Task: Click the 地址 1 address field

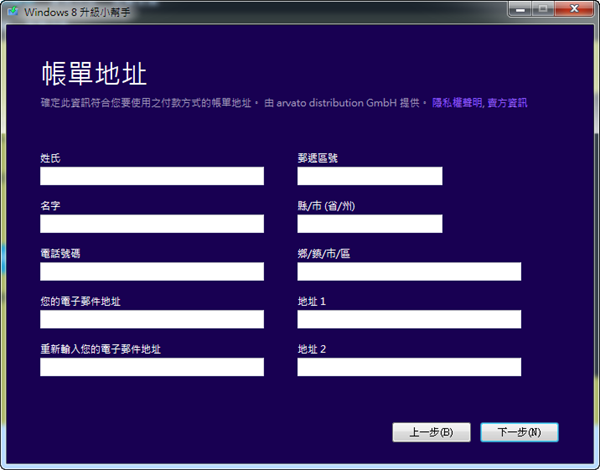Action: pyautogui.click(x=409, y=320)
